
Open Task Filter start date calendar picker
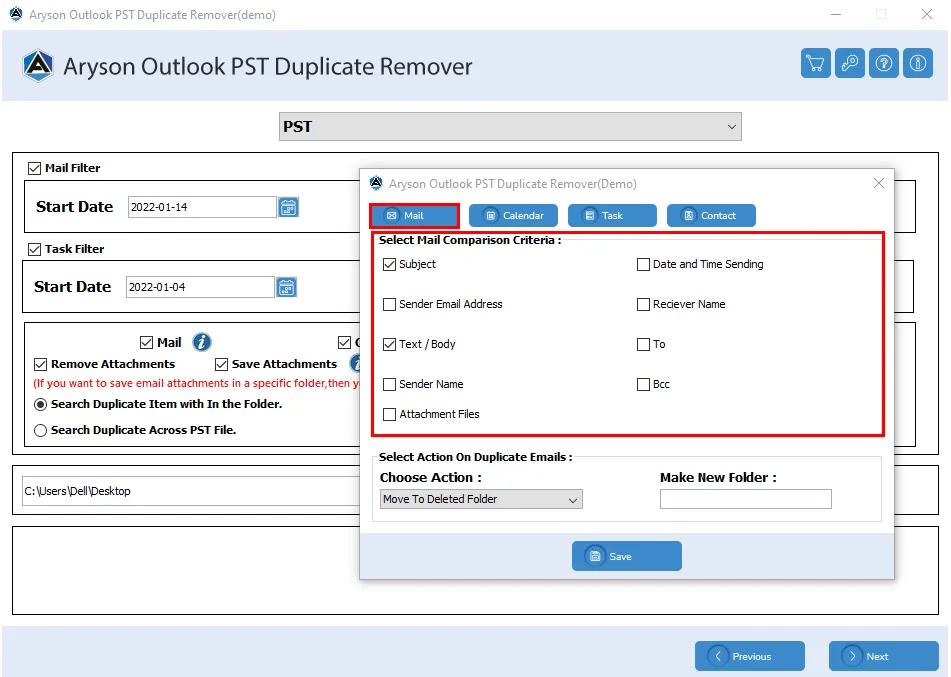[286, 288]
